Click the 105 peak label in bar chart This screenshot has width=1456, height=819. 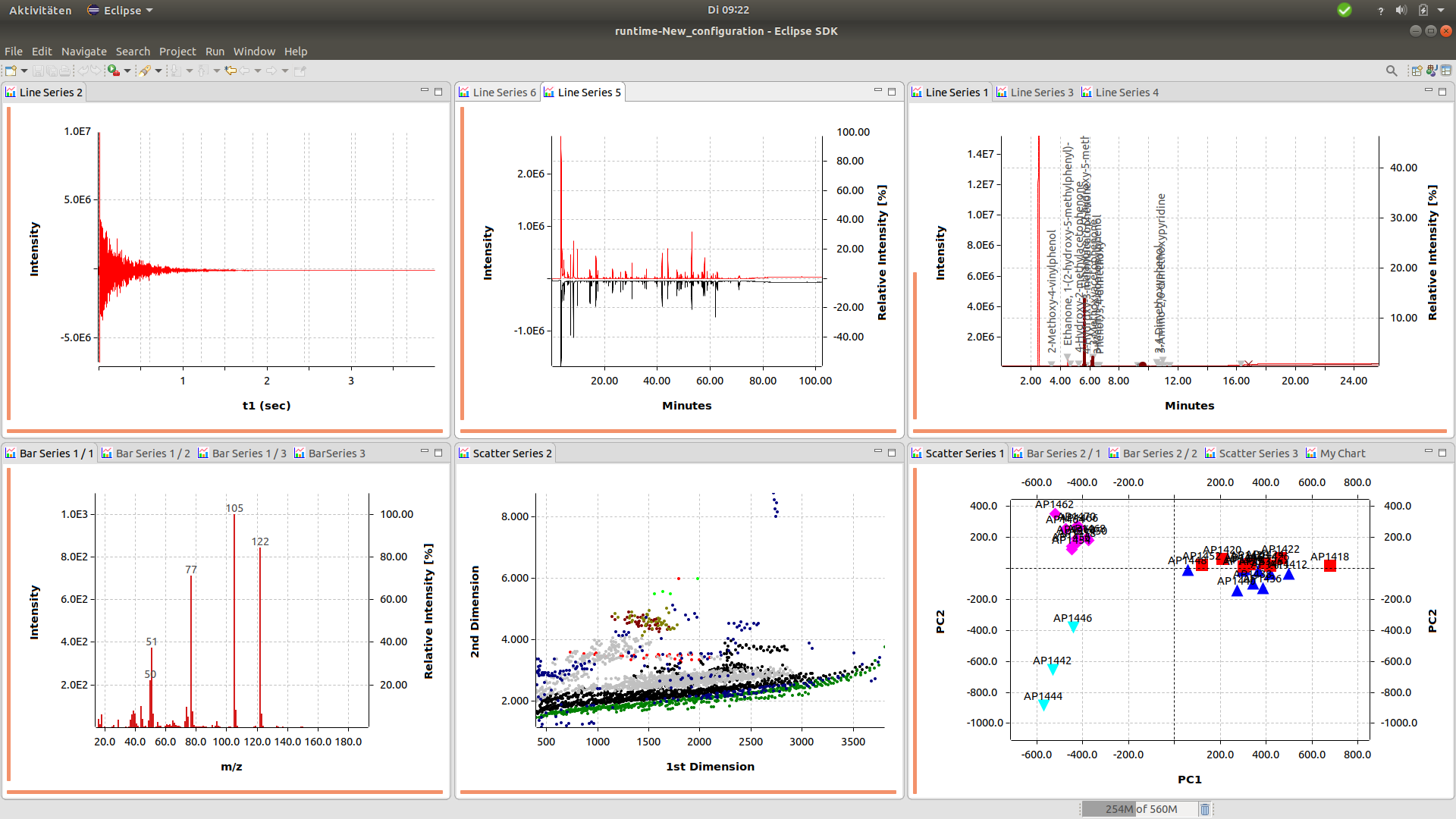point(234,508)
